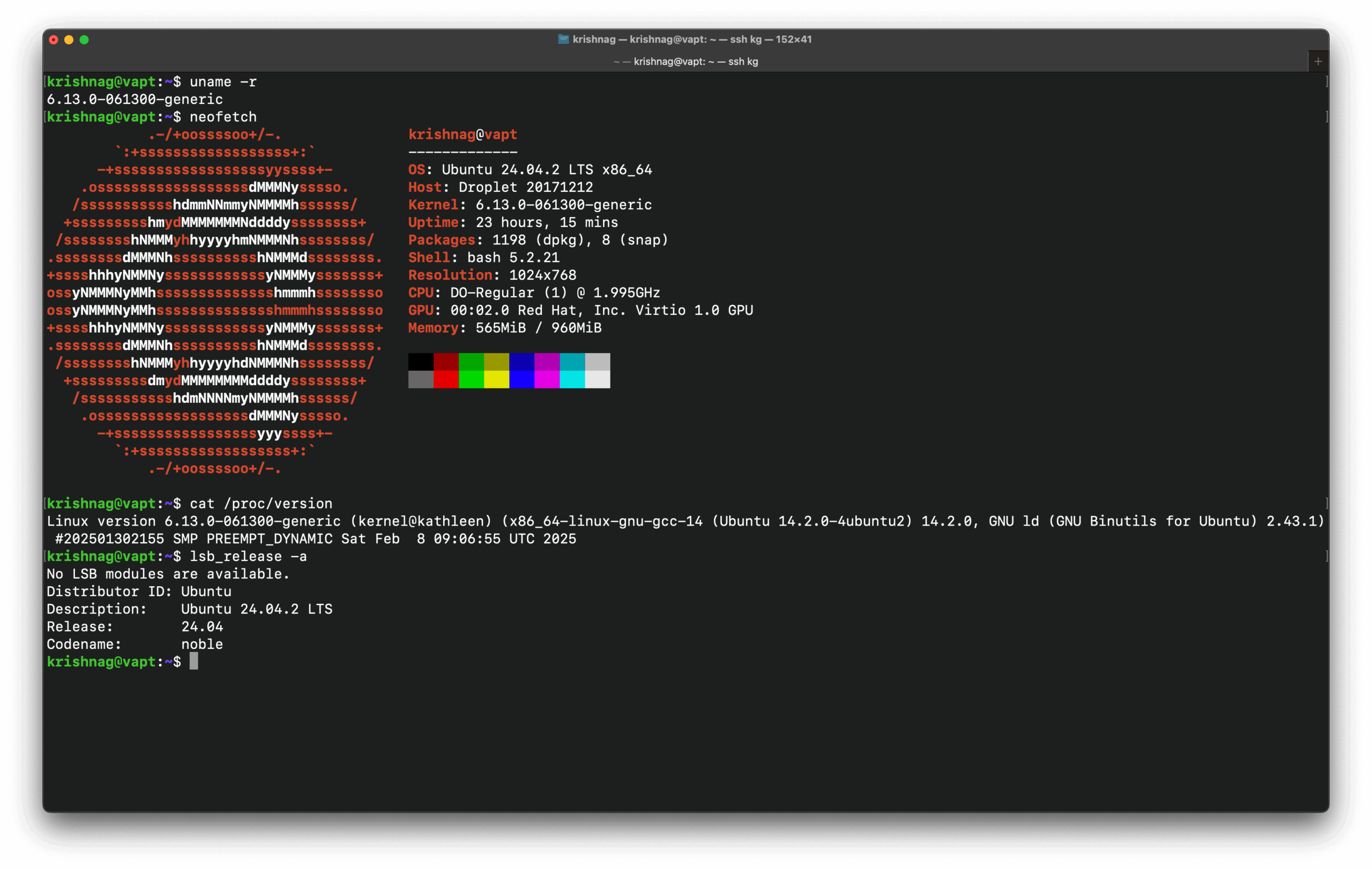The image size is (1372, 869).
Task: Click the '6.13.0-061300-generic' output under uname
Action: point(135,100)
